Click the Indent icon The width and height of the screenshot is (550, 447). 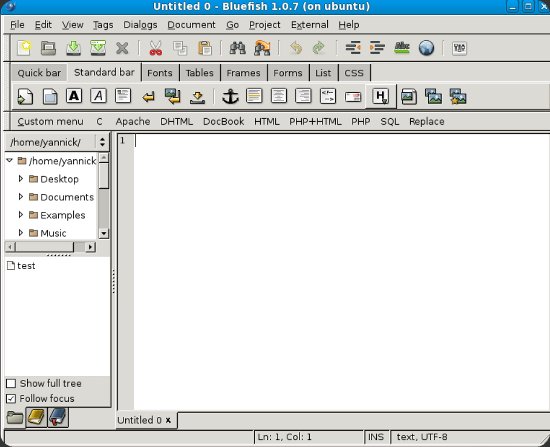tap(377, 48)
